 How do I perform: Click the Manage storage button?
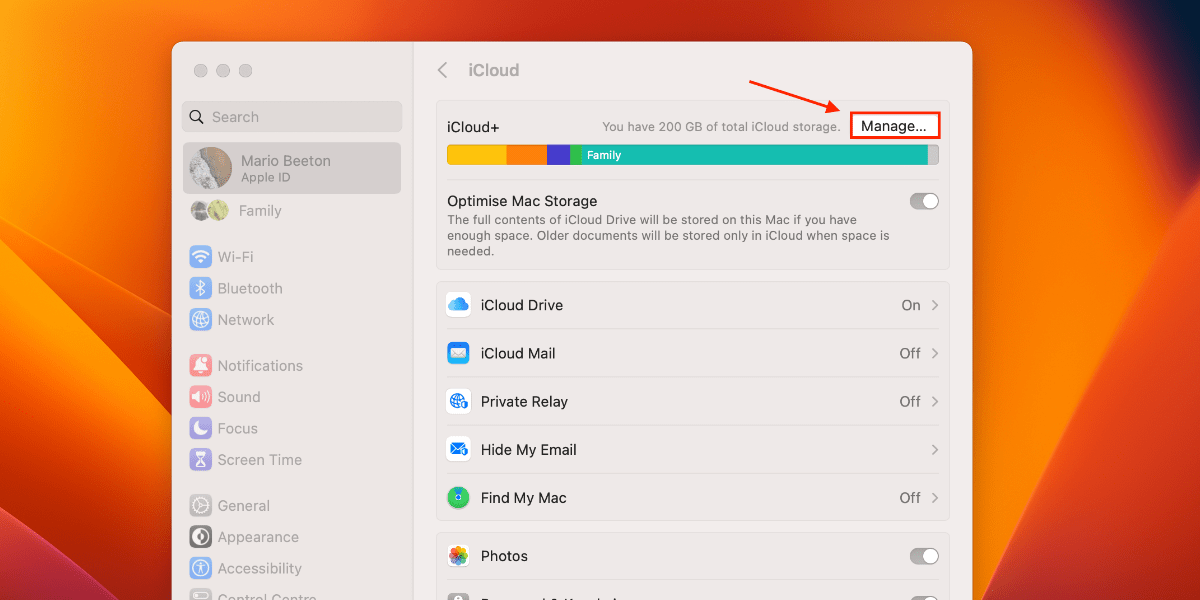click(x=893, y=124)
